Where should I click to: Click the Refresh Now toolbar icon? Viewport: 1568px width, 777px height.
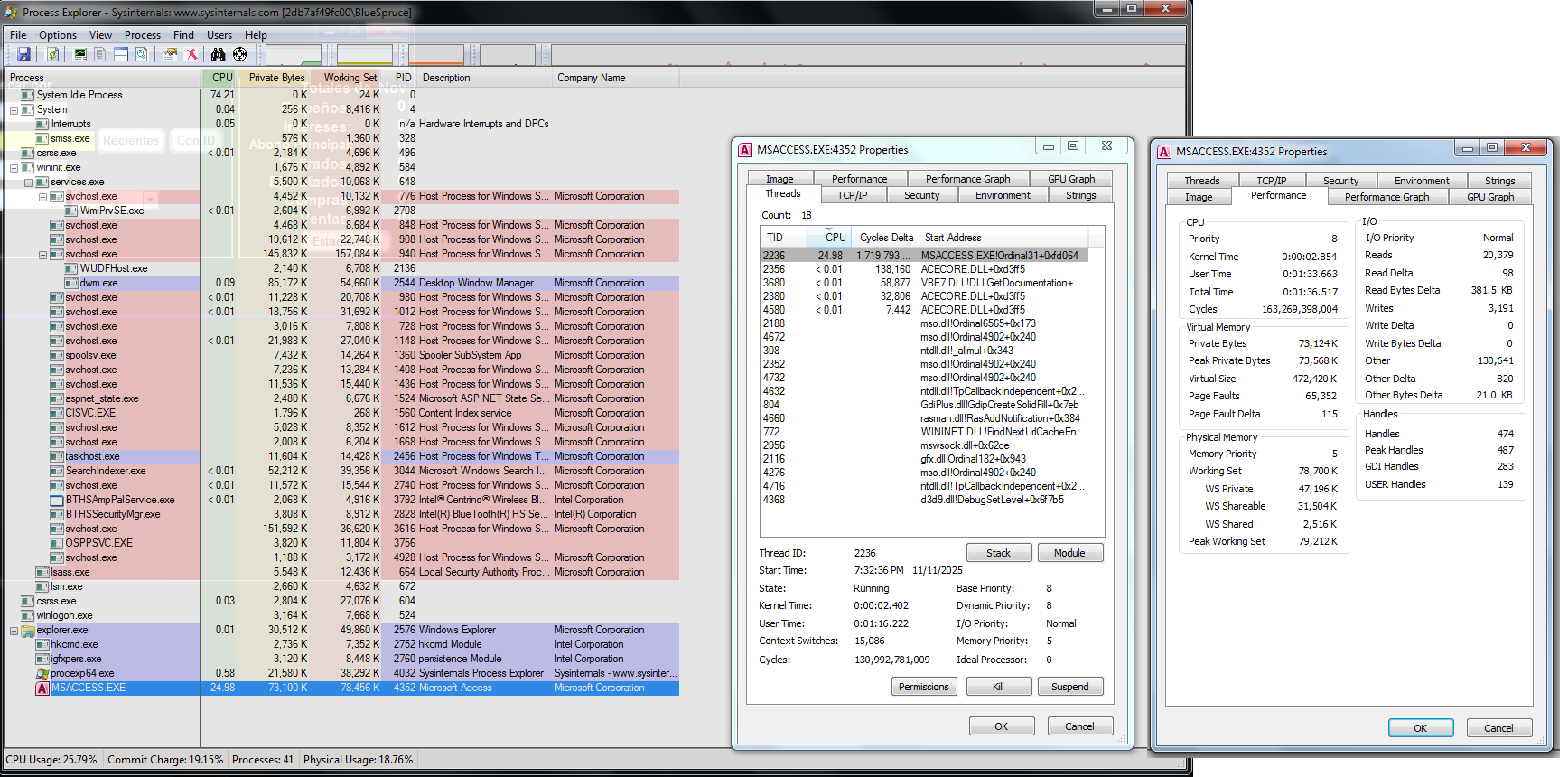pos(52,55)
